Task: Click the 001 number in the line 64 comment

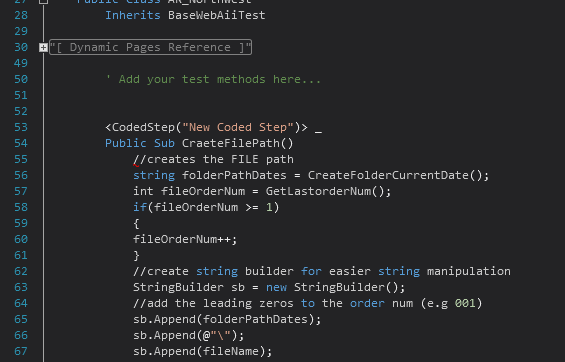Action: (x=465, y=303)
